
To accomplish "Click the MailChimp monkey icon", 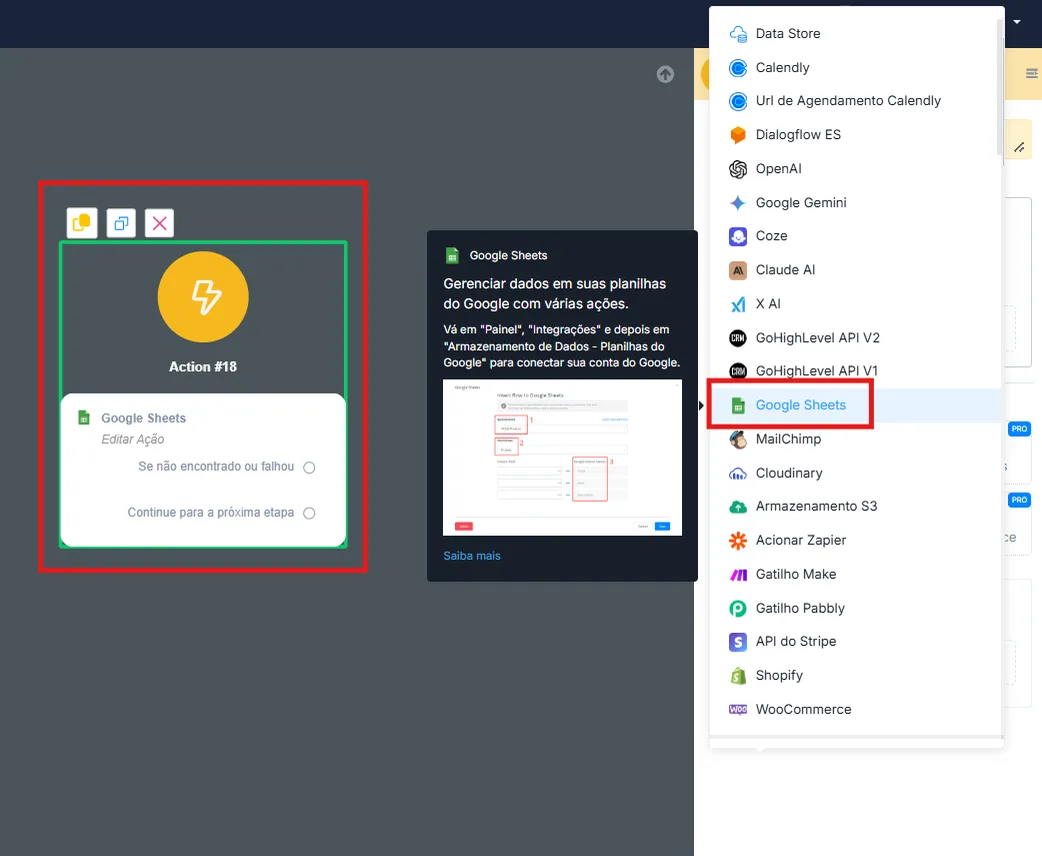I will (738, 439).
